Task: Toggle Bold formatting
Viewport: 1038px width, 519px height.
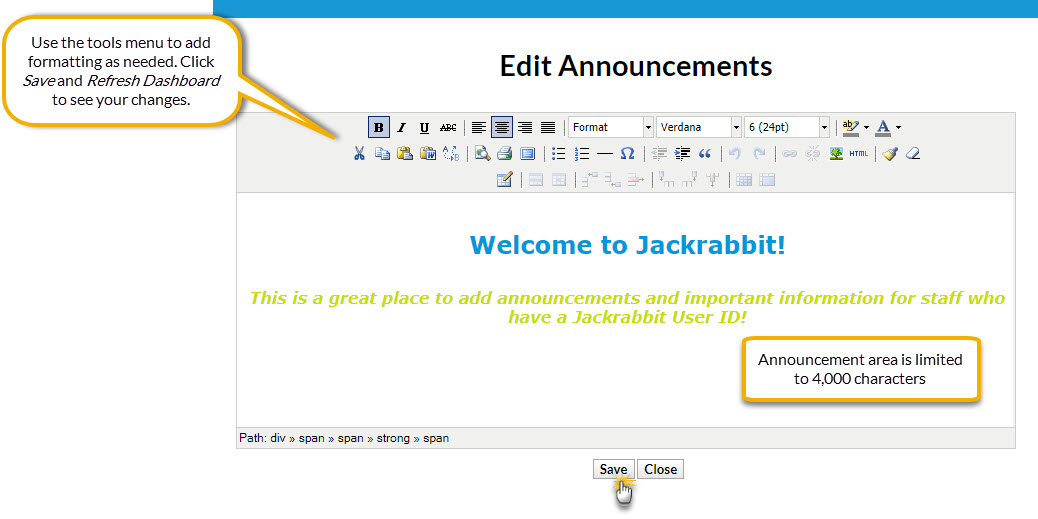Action: coord(379,127)
